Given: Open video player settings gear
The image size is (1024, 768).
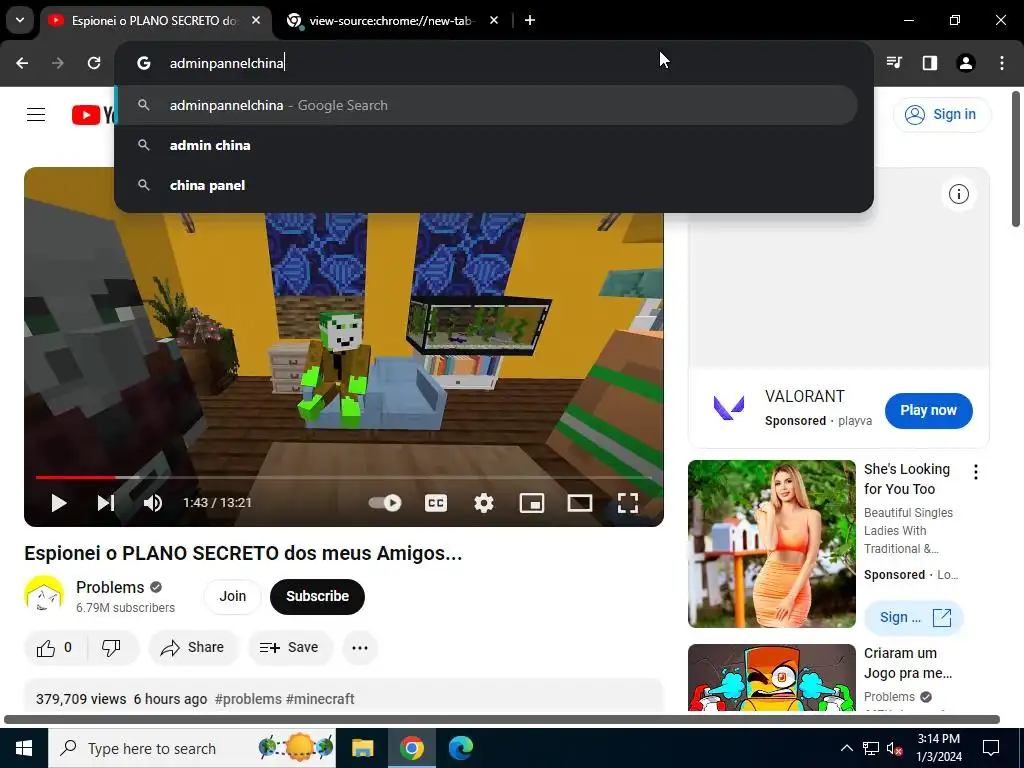Looking at the screenshot, I should click(x=484, y=503).
